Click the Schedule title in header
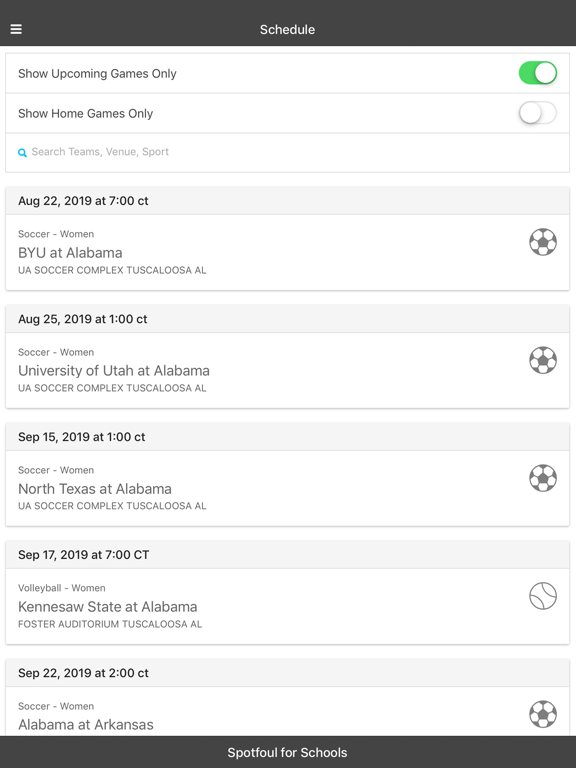The height and width of the screenshot is (768, 576). coord(288,29)
